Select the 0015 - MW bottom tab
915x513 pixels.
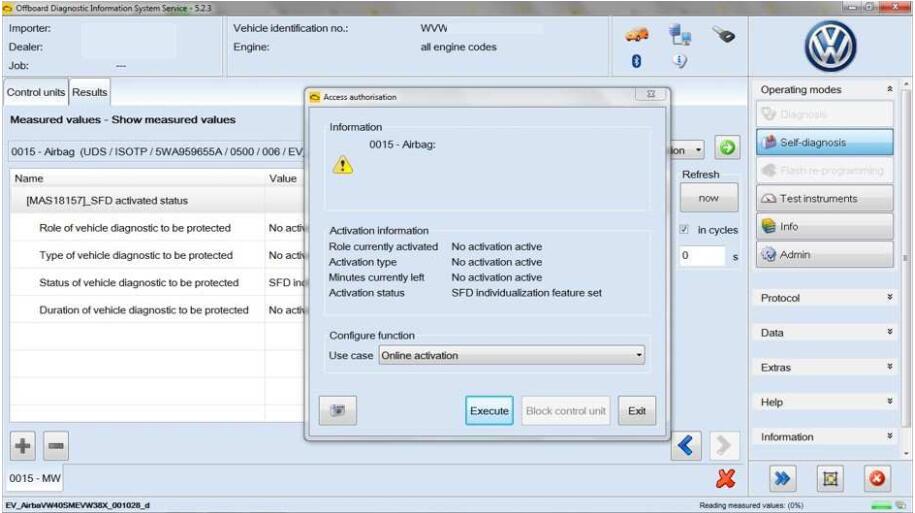[x=34, y=478]
